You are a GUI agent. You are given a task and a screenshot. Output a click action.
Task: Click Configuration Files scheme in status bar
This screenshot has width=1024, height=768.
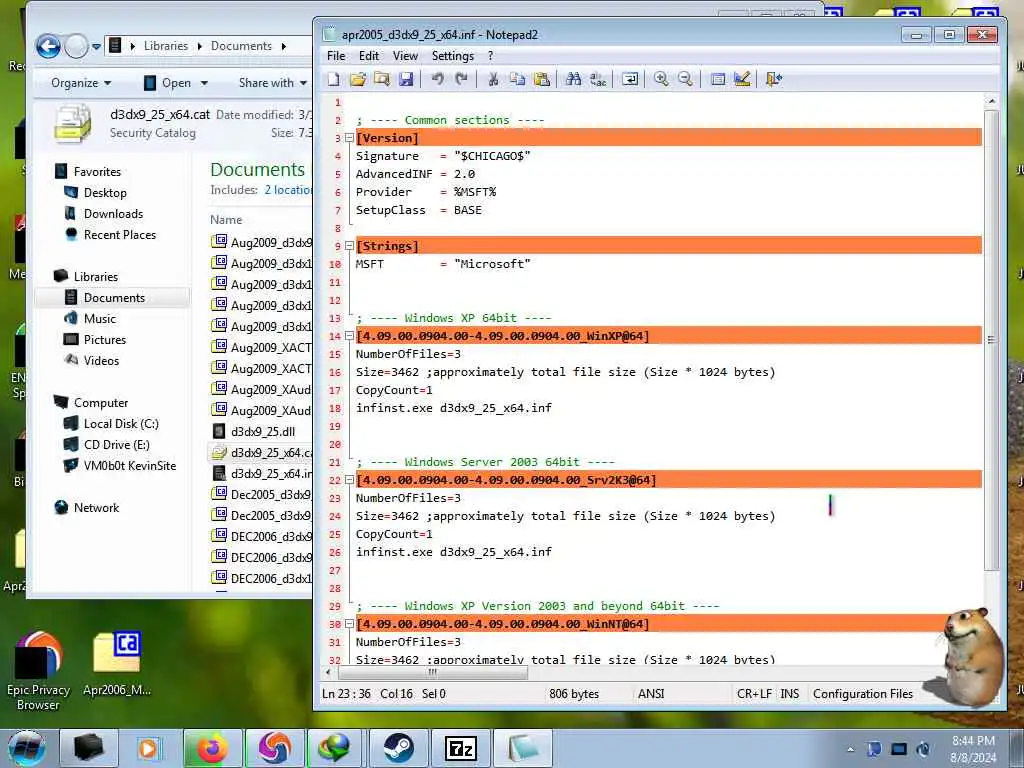pyautogui.click(x=863, y=694)
